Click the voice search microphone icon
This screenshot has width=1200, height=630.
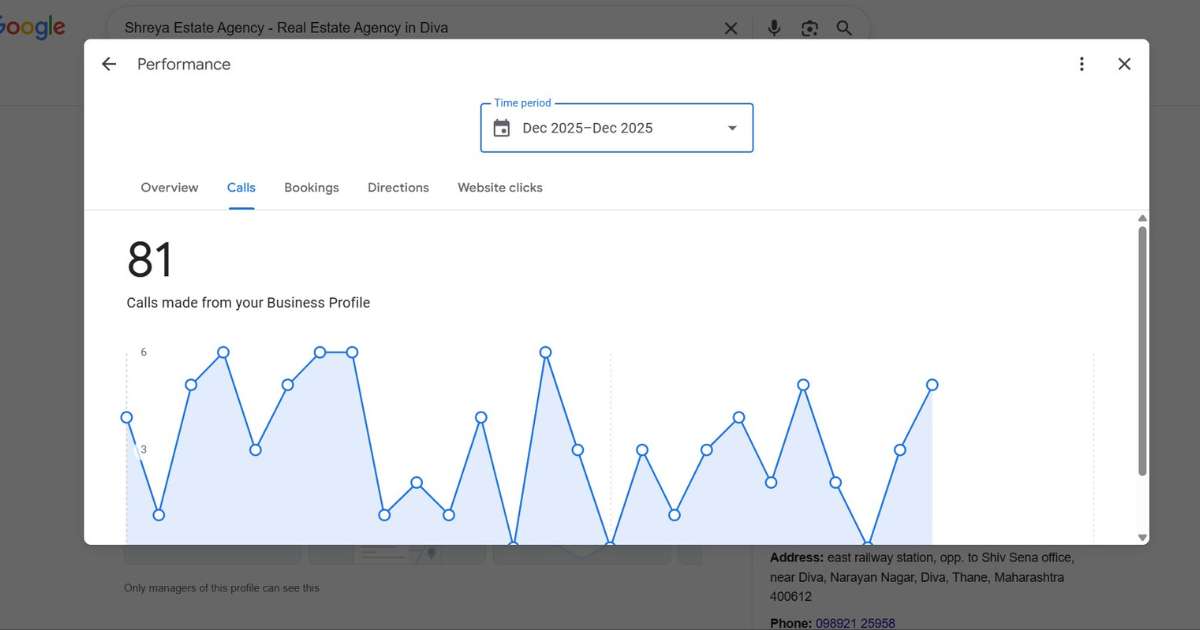[774, 28]
